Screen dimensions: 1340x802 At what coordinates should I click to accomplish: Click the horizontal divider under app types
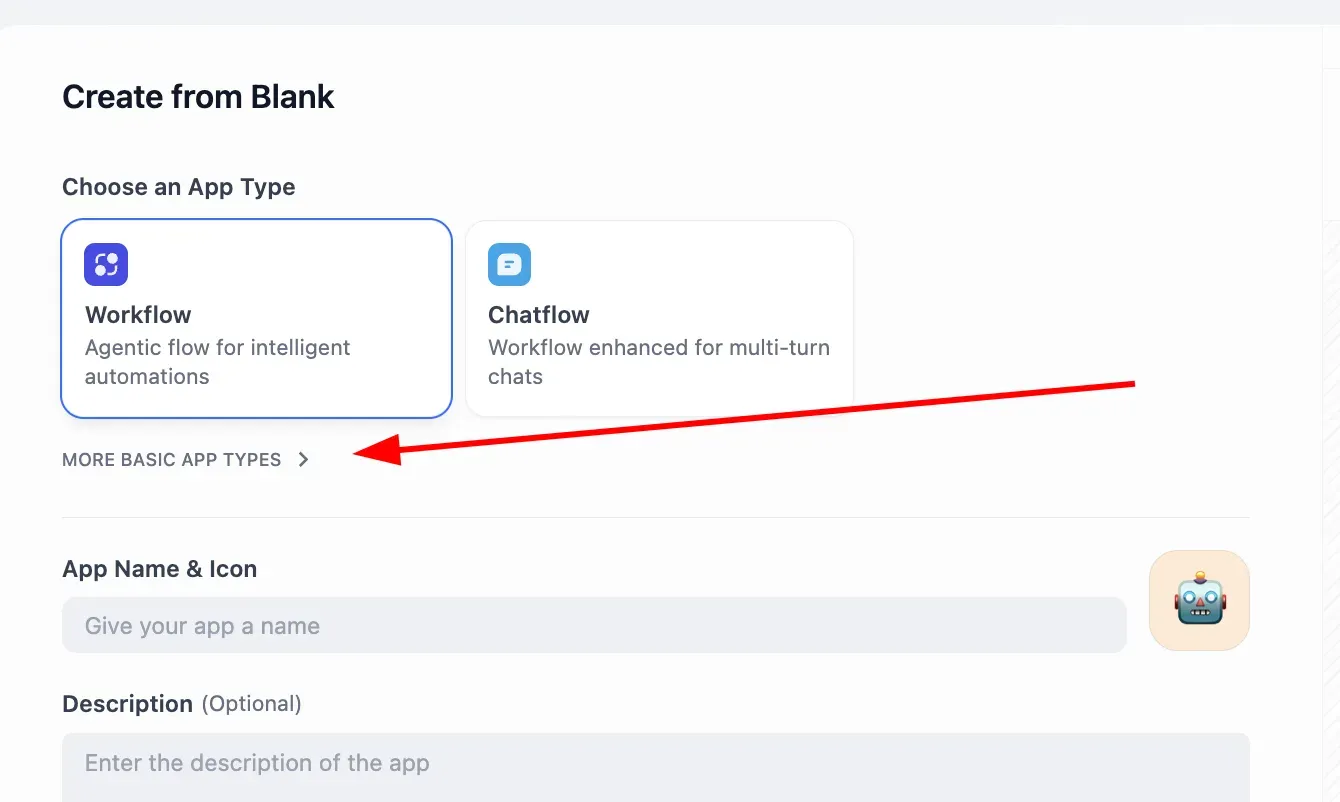(656, 517)
